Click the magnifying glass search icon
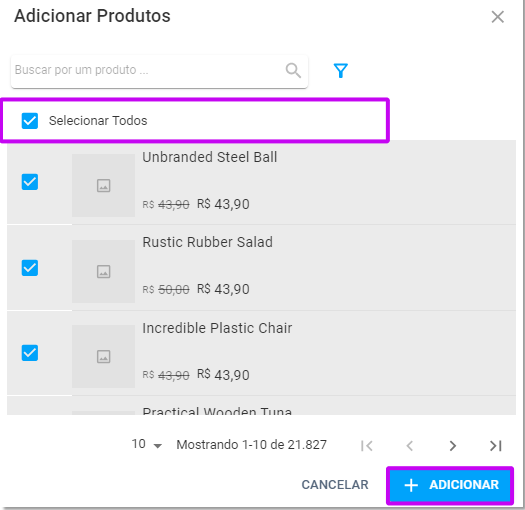The height and width of the screenshot is (510, 525). point(293,70)
